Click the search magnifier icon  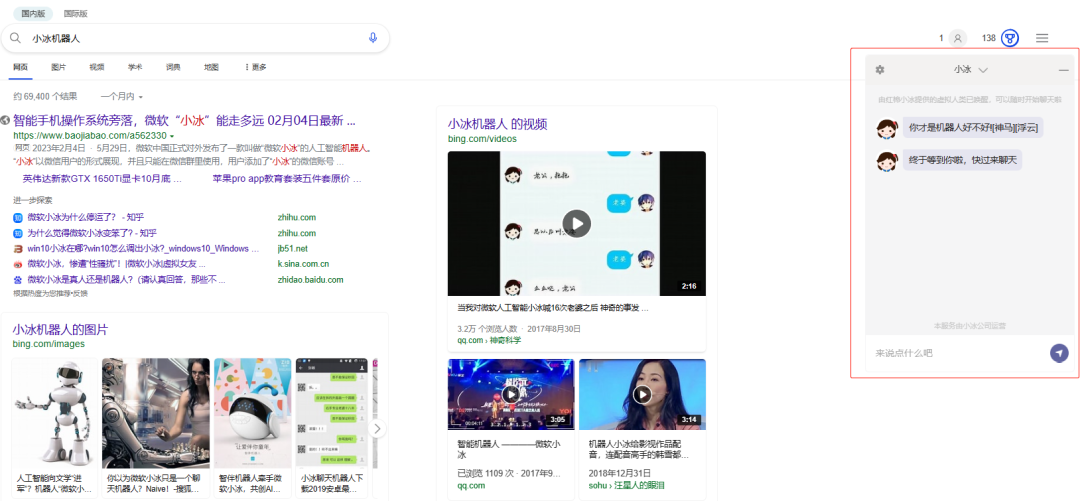[x=15, y=38]
